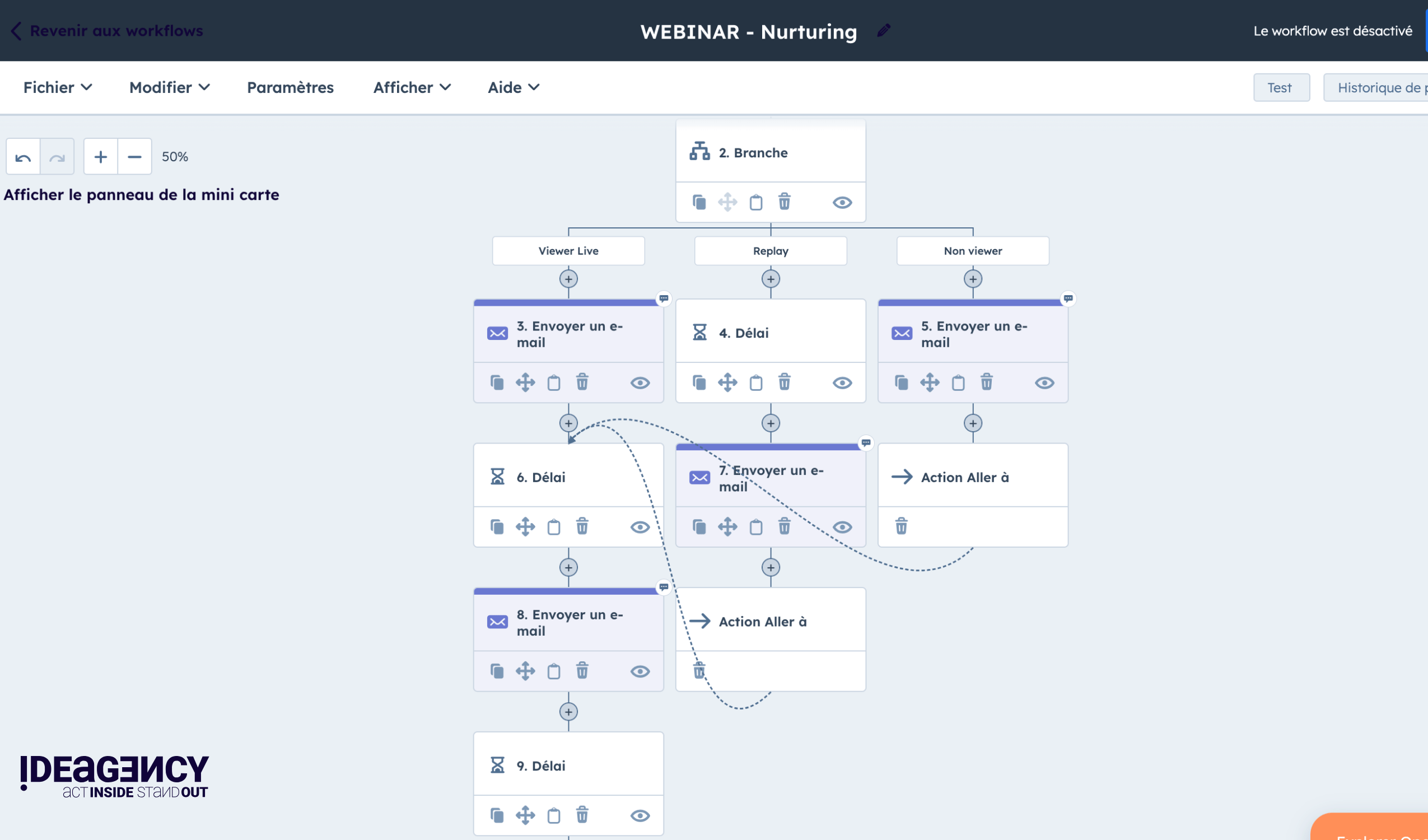Open the Fichier dropdown menu
The height and width of the screenshot is (840, 1428).
point(57,87)
